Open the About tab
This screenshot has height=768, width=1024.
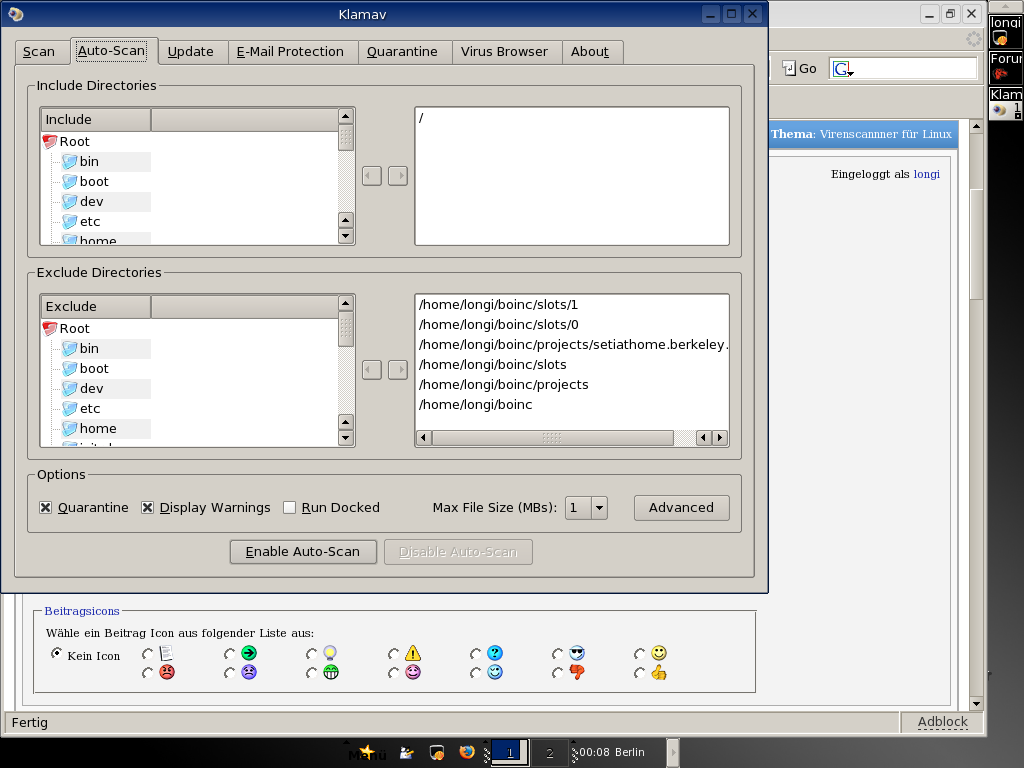pos(590,52)
